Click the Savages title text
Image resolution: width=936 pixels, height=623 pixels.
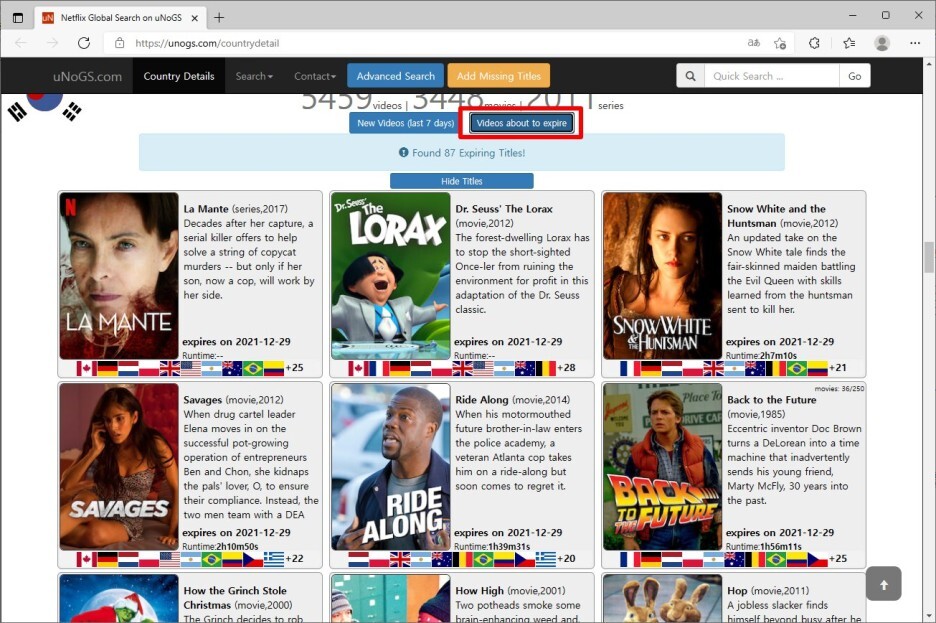[202, 400]
